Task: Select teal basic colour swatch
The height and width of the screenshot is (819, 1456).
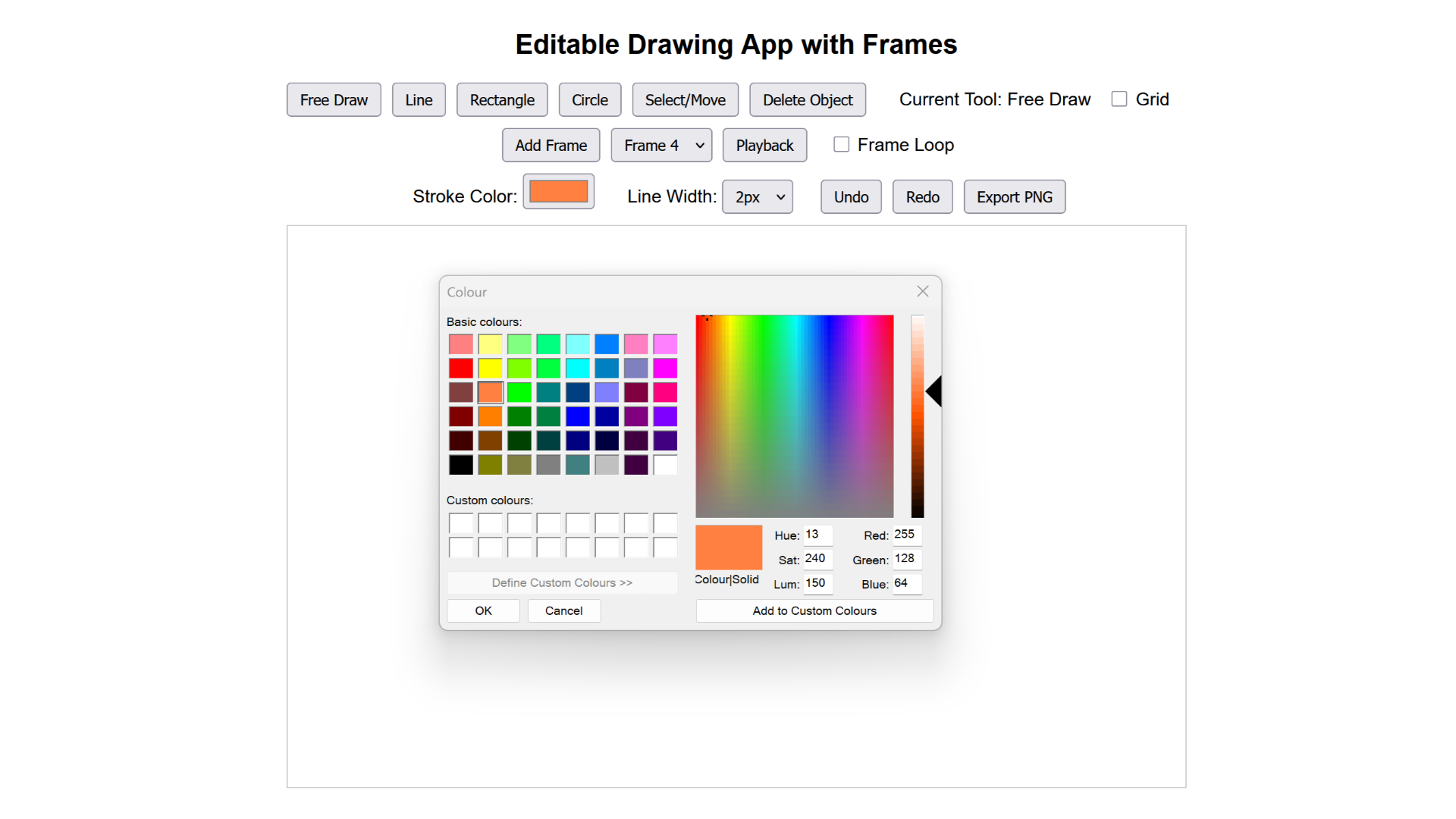Action: tap(548, 393)
